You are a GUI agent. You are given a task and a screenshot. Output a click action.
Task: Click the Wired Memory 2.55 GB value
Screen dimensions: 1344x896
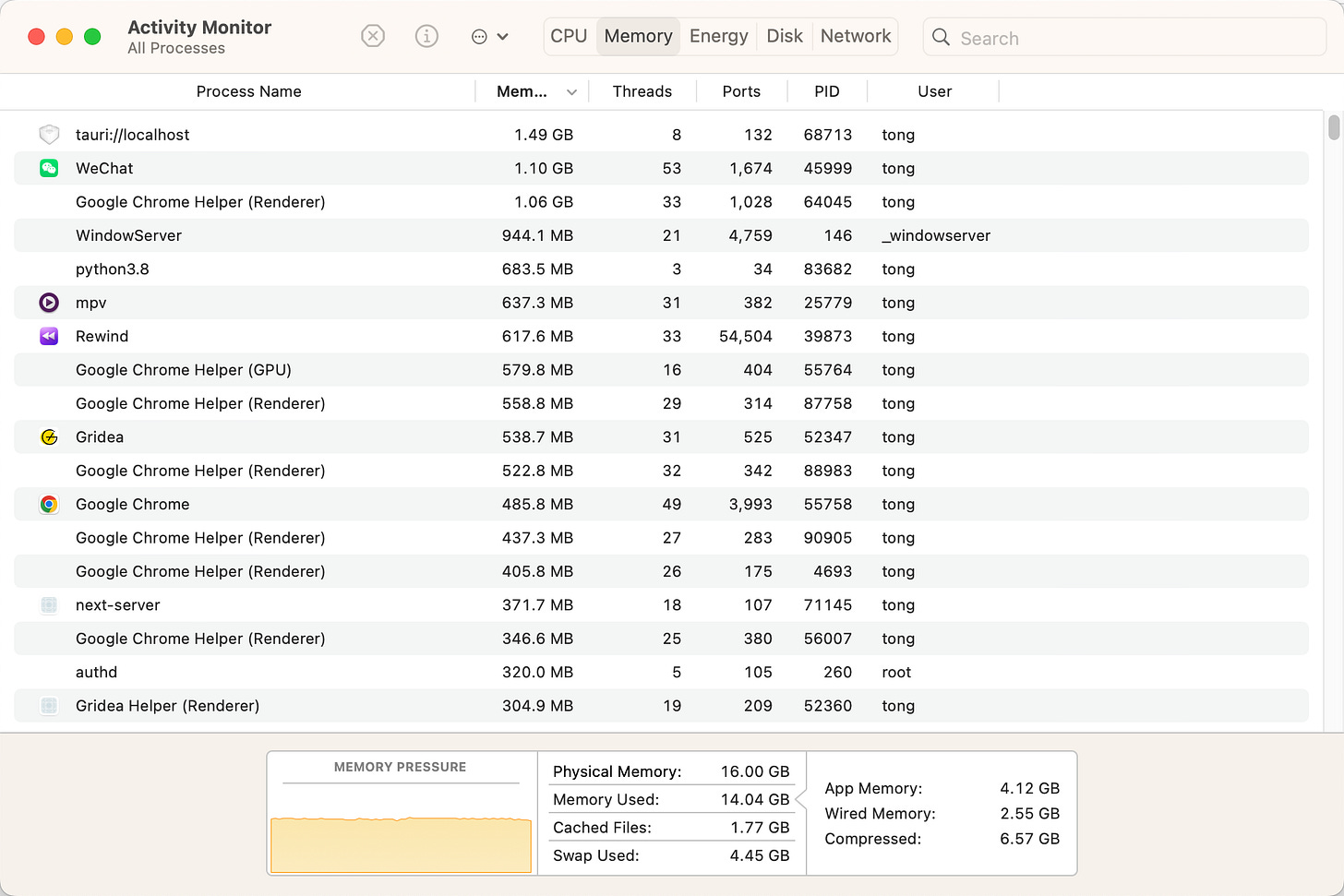[1029, 813]
